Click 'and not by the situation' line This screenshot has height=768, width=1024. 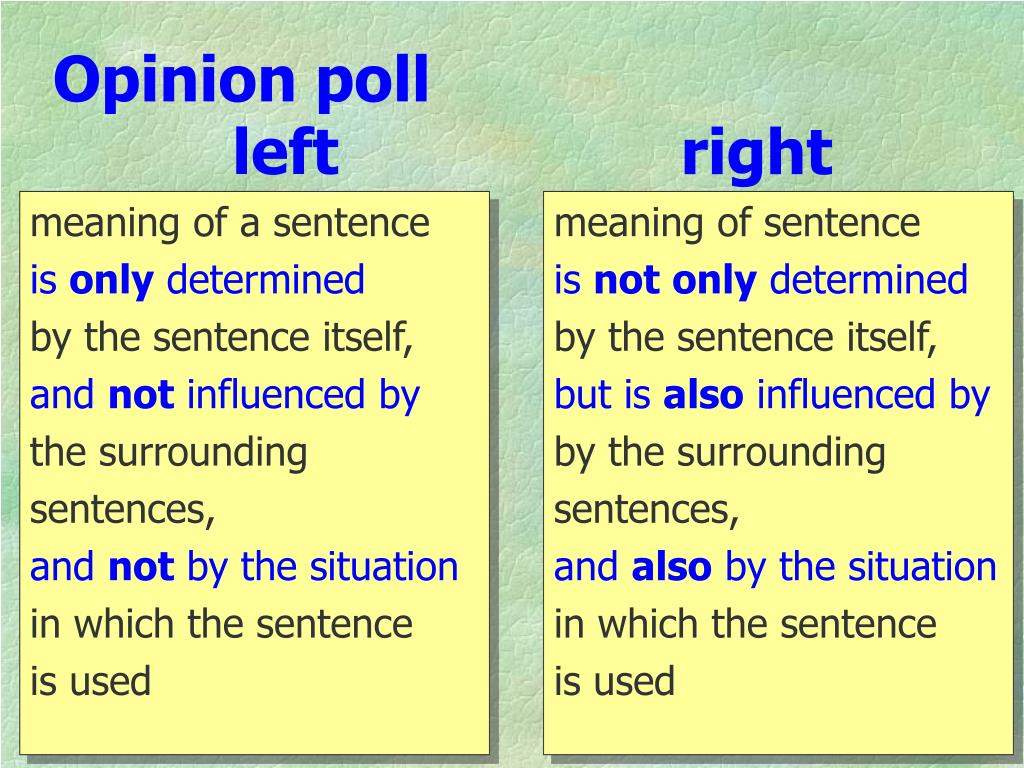pyautogui.click(x=244, y=568)
